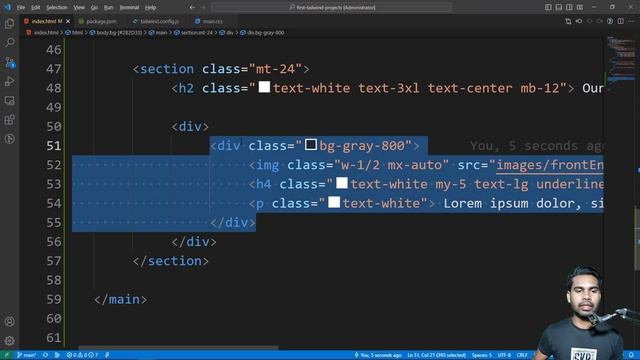
Task: Toggle secondary side bar layout button
Action: point(569,7)
